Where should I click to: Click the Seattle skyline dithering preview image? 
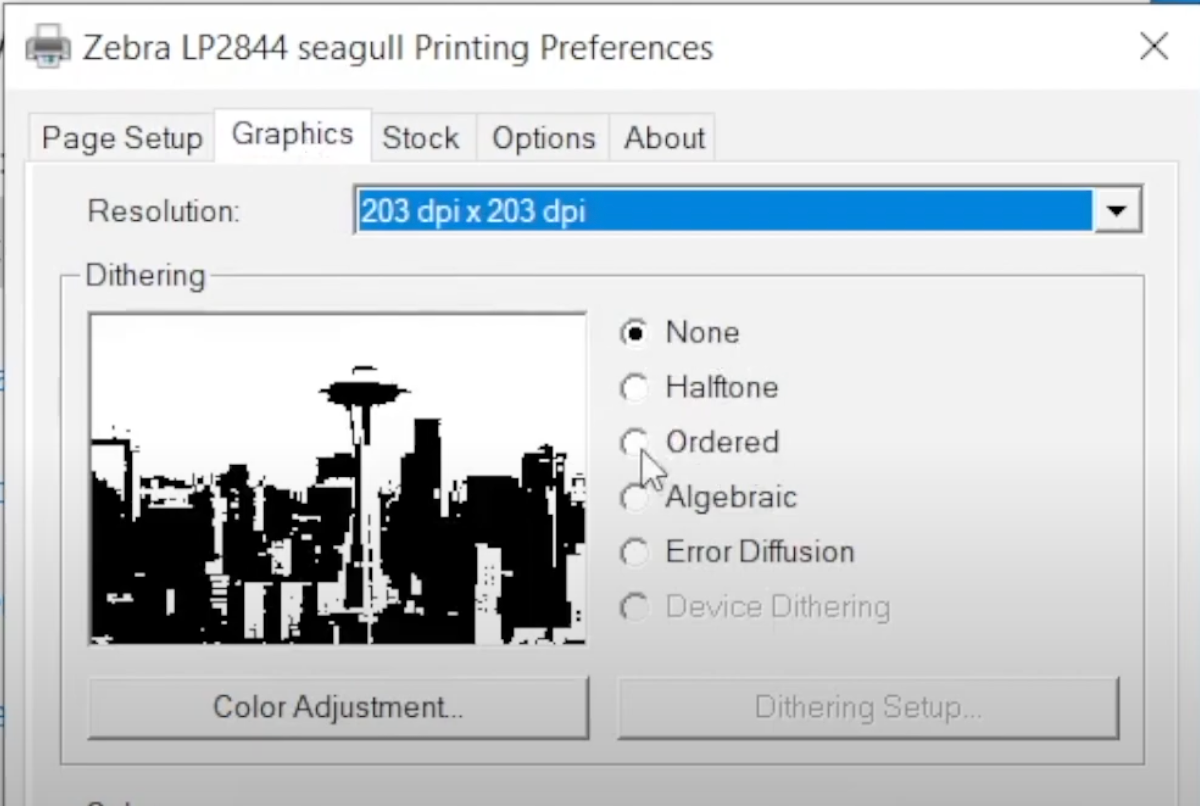point(337,479)
